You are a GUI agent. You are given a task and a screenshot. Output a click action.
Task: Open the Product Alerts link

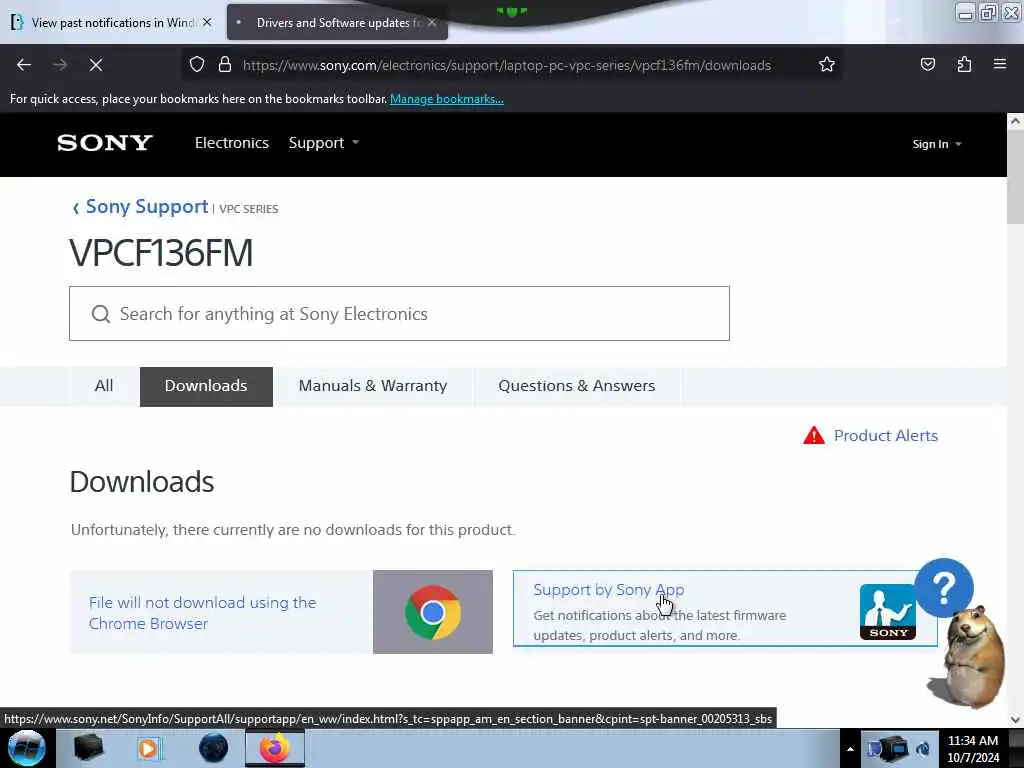point(886,436)
